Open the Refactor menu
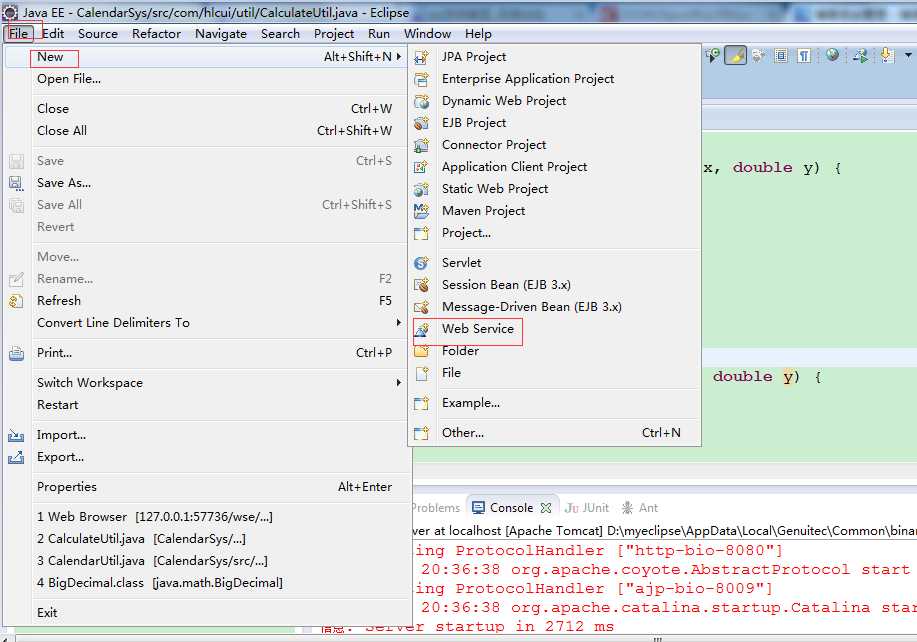This screenshot has height=642, width=917. pyautogui.click(x=156, y=34)
